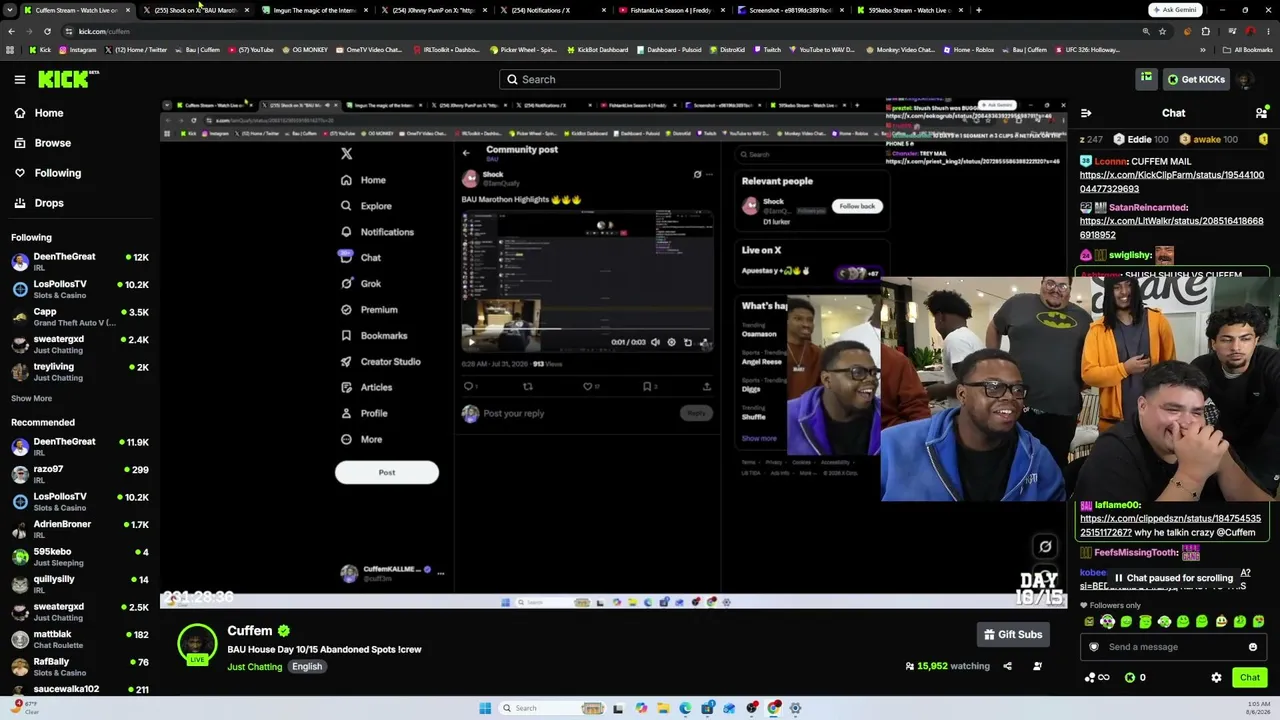The width and height of the screenshot is (1280, 720).
Task: Open the Just Chatting category link
Action: point(255,667)
